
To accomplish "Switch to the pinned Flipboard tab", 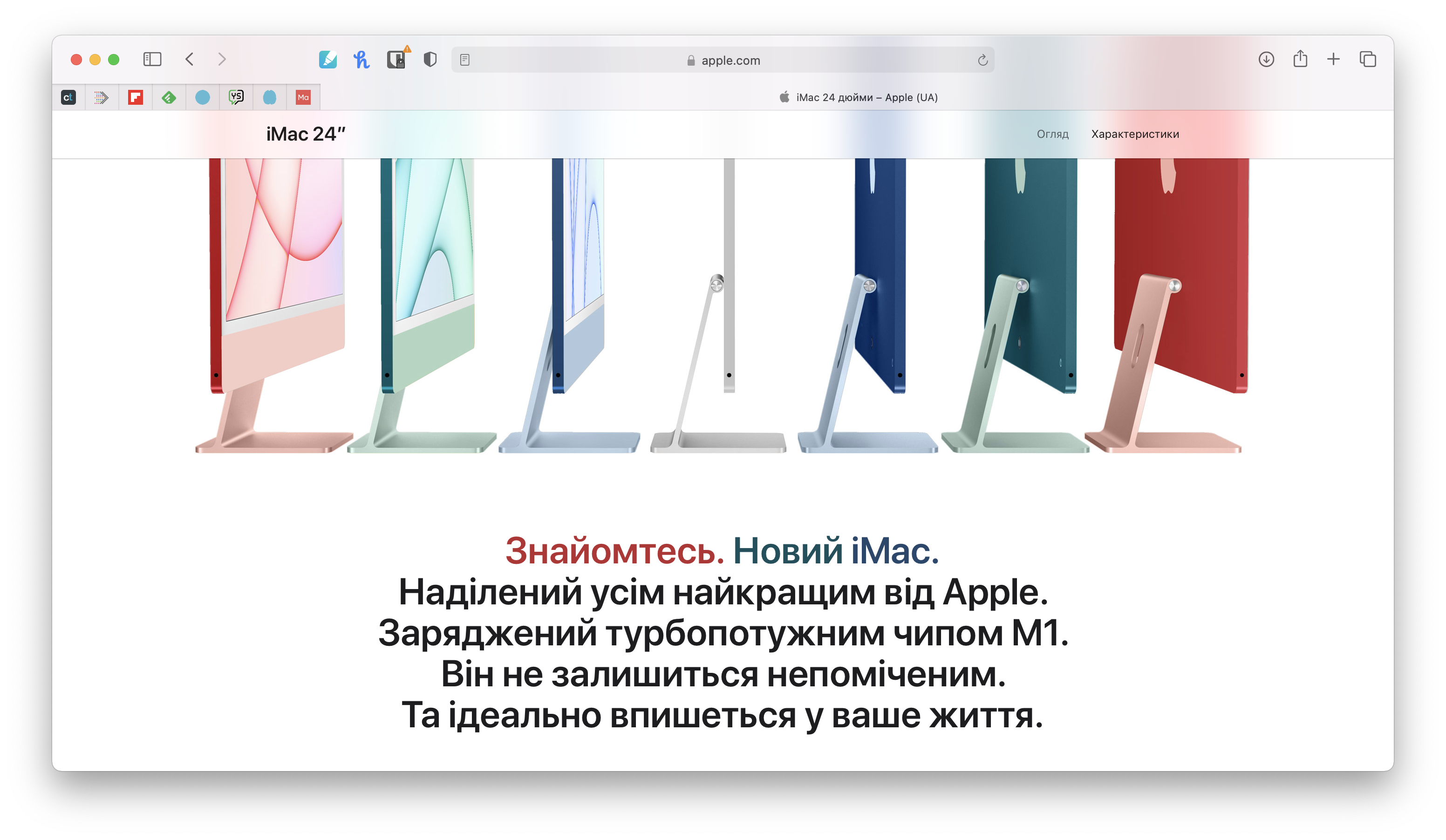I will (x=136, y=97).
